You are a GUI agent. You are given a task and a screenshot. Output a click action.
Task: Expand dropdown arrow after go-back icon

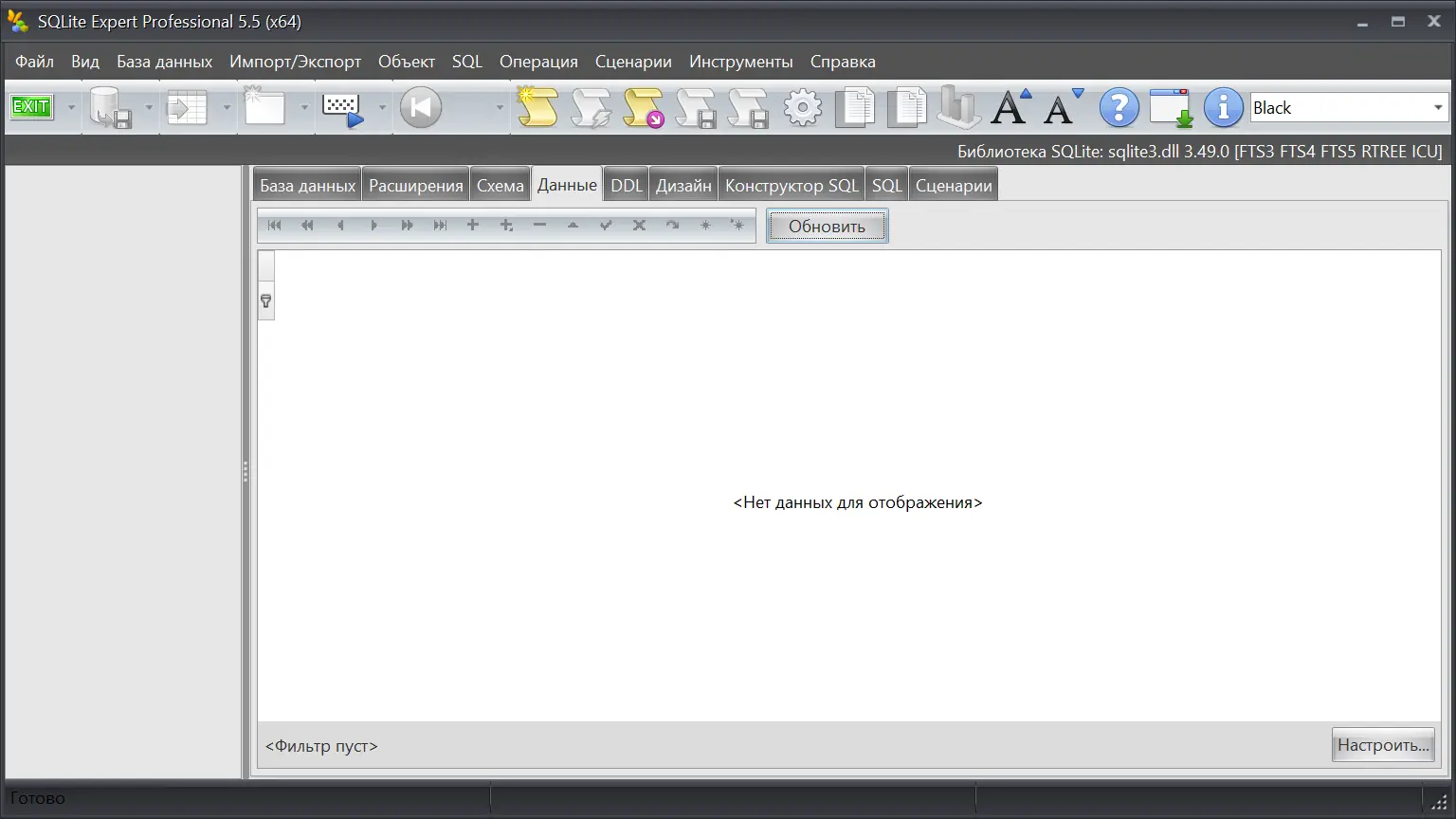pos(499,107)
